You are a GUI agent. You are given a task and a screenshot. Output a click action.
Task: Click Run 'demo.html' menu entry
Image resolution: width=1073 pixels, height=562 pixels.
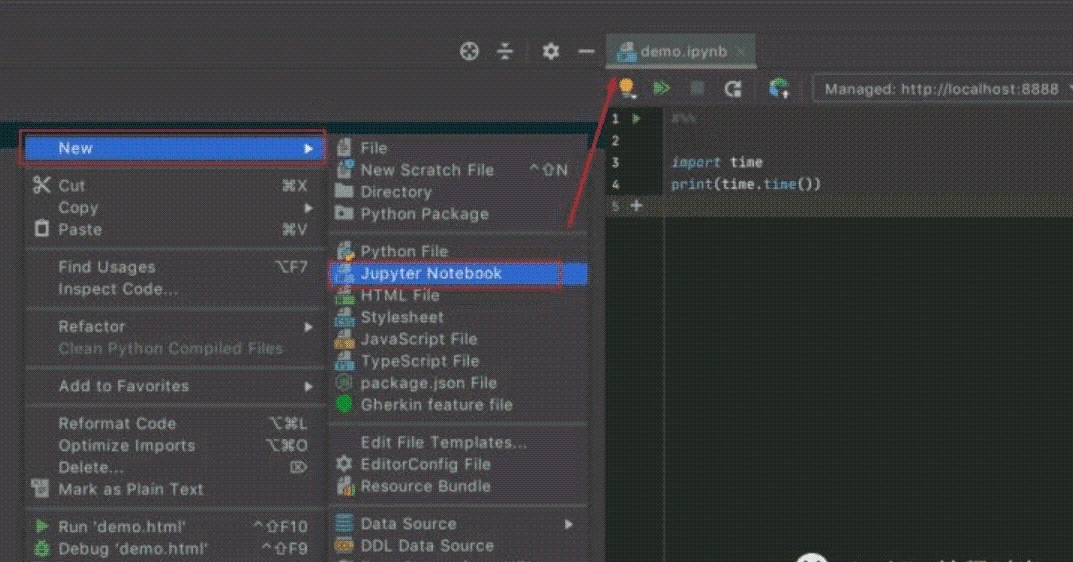[x=122, y=526]
